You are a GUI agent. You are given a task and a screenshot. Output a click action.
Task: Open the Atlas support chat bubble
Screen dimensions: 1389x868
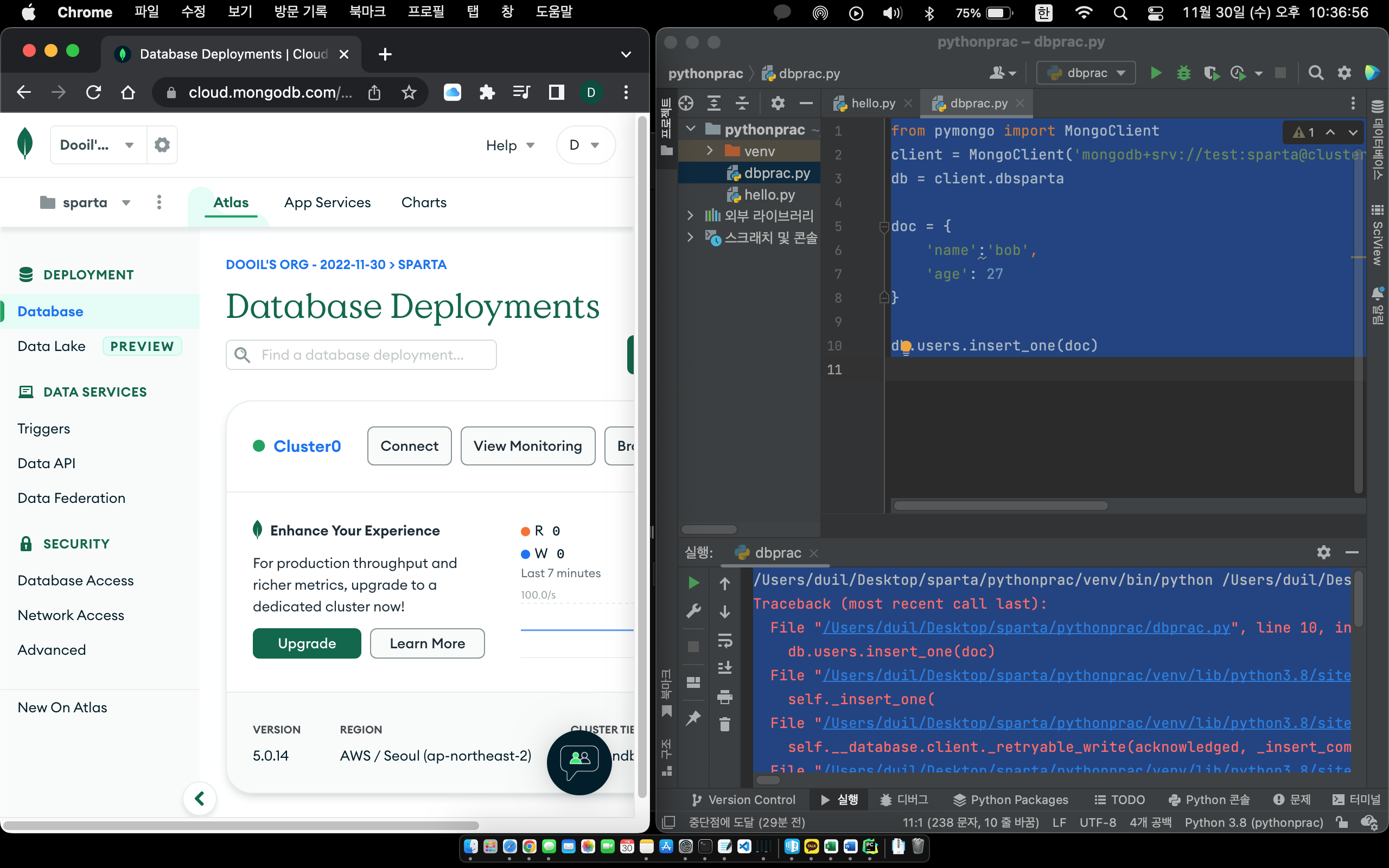pyautogui.click(x=578, y=762)
